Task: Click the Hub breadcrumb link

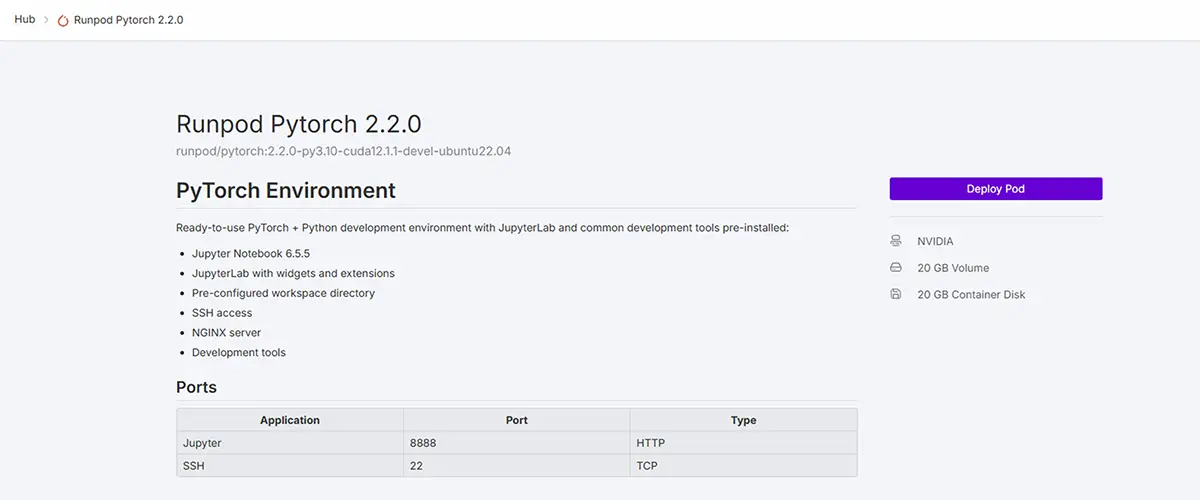Action: [25, 19]
